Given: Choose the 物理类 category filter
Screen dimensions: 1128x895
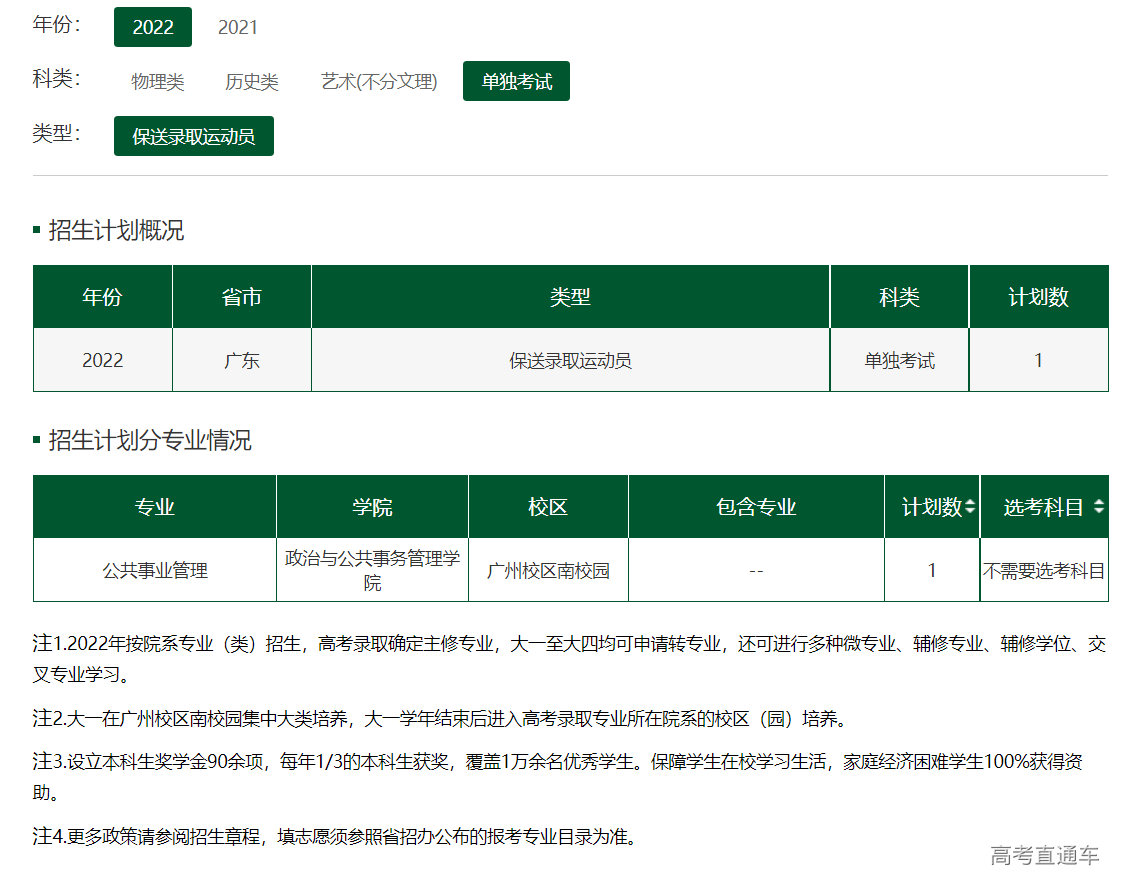Looking at the screenshot, I should click(158, 82).
